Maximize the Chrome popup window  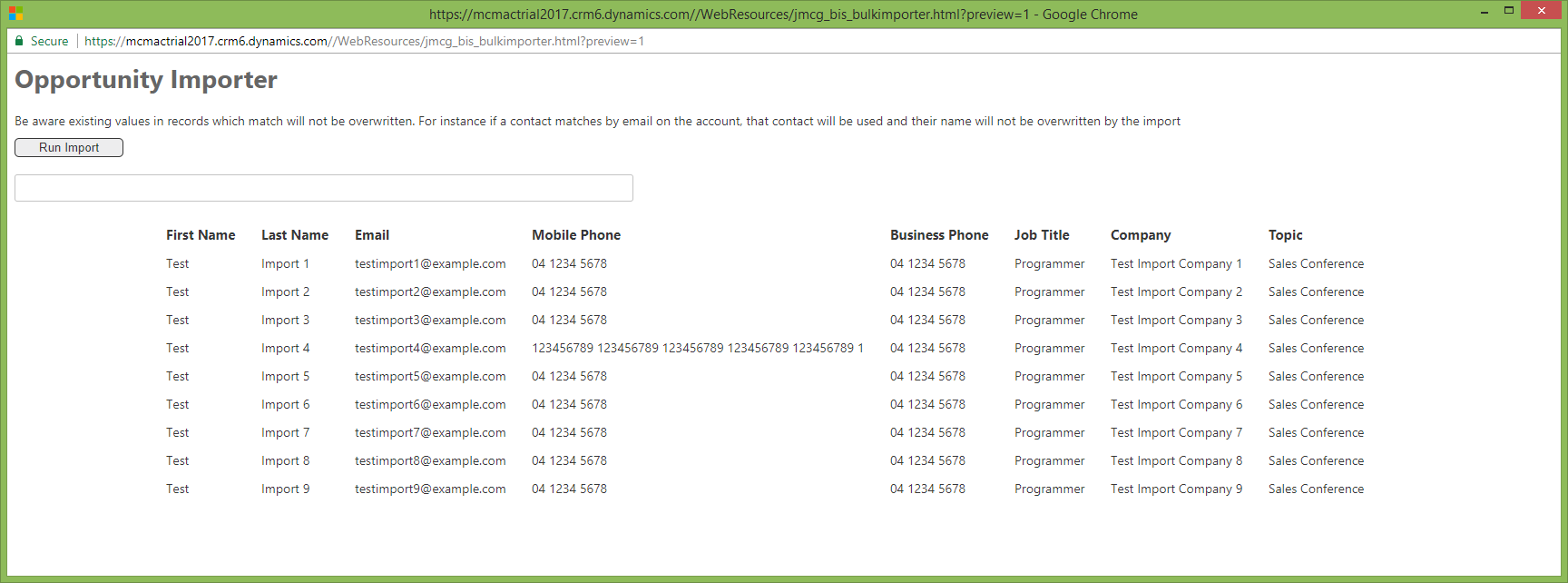point(1509,11)
